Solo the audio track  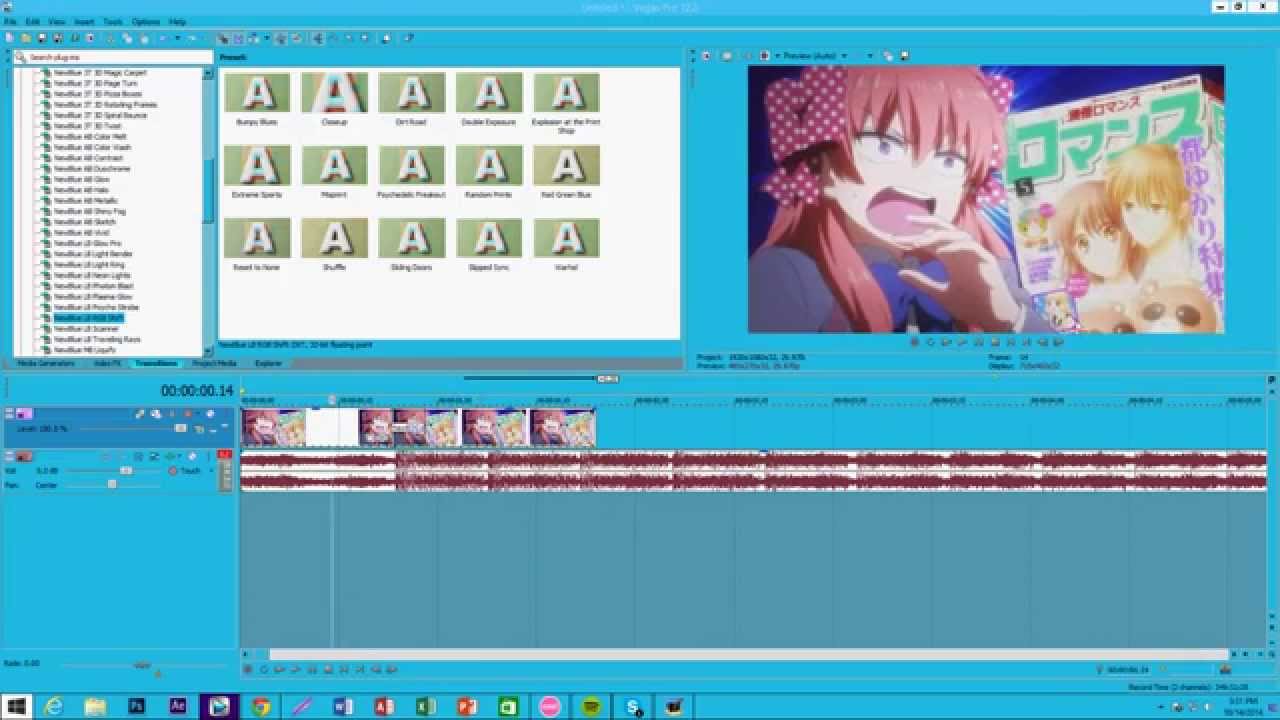point(209,456)
